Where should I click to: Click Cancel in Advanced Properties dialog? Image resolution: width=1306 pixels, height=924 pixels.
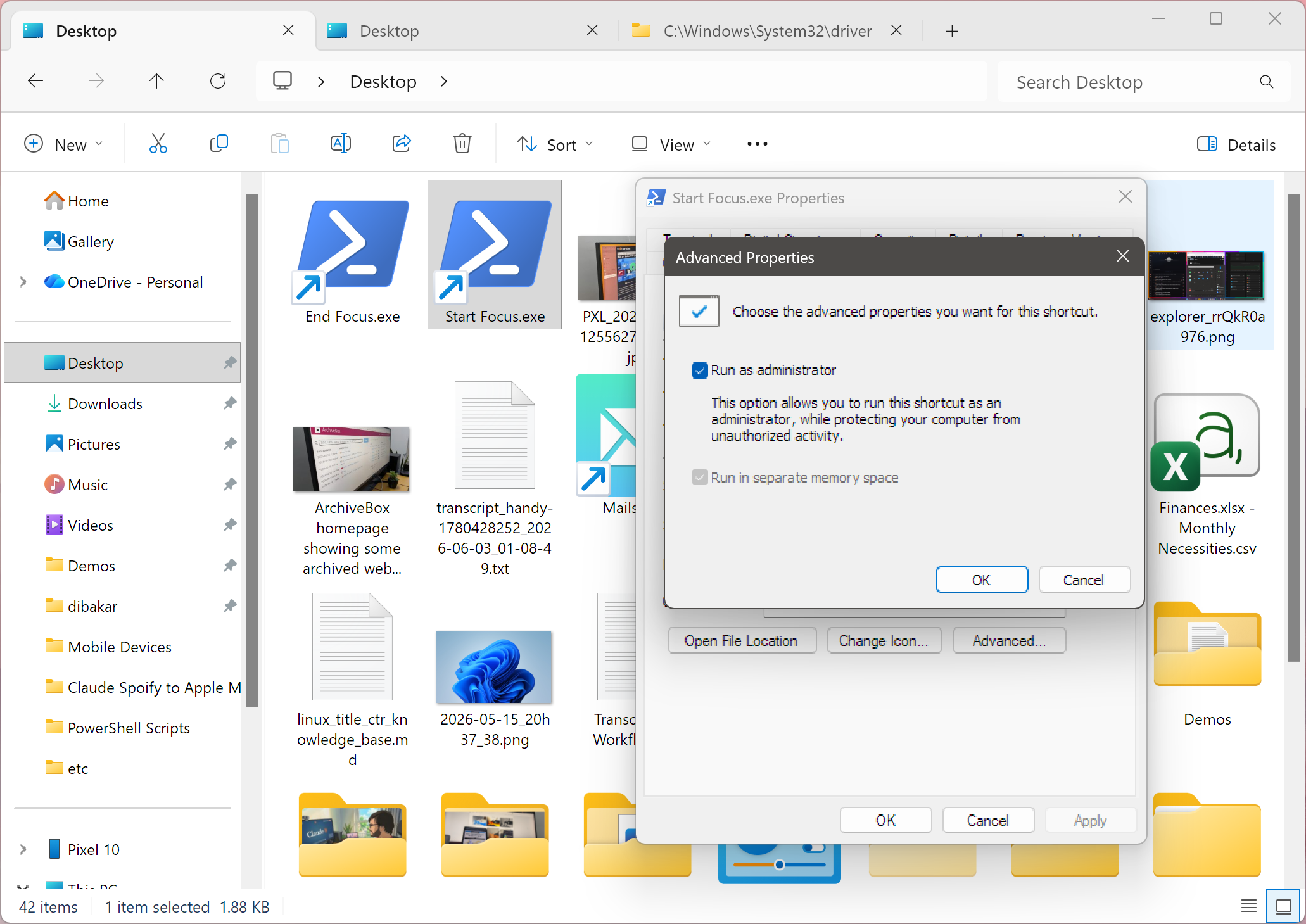click(1084, 579)
